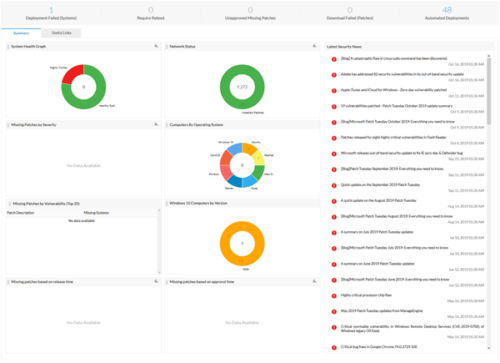Click the news panel scrollbar up arrow
This screenshot has height=363, width=500.
(x=489, y=56)
